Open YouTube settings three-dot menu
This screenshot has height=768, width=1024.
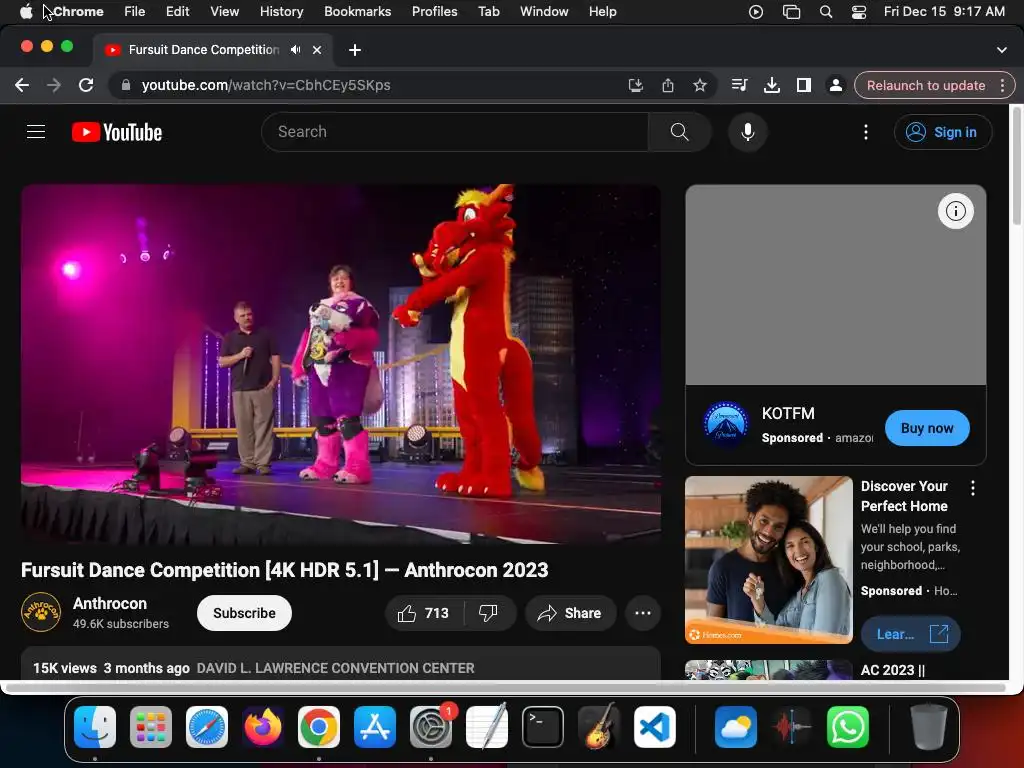(866, 132)
